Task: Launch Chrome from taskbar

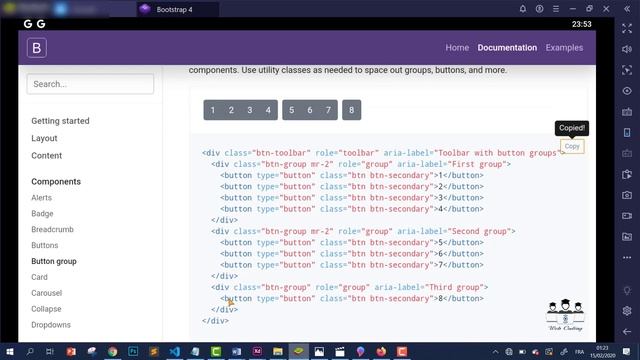Action: click(113, 351)
